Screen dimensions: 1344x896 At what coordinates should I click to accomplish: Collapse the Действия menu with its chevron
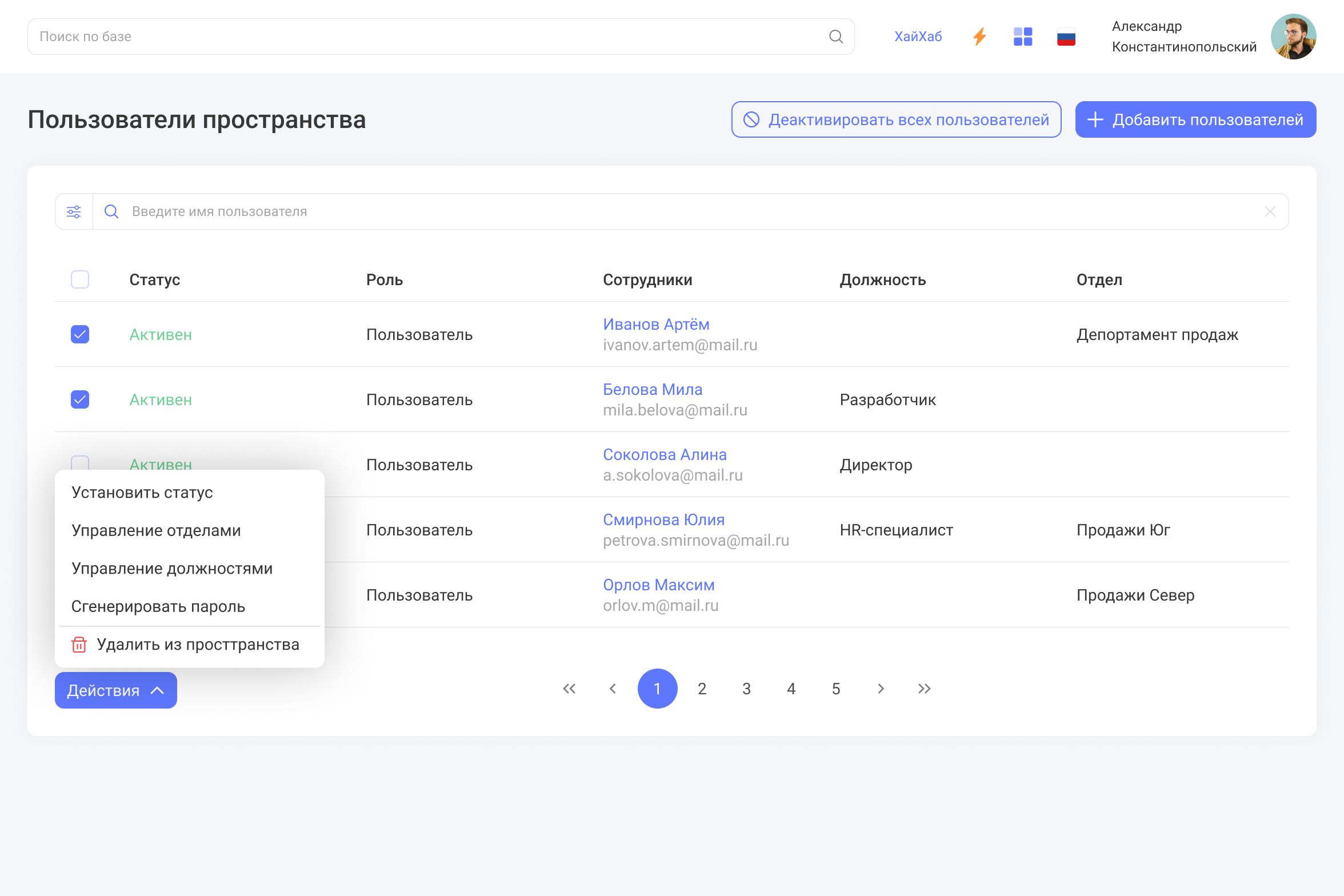click(x=157, y=690)
